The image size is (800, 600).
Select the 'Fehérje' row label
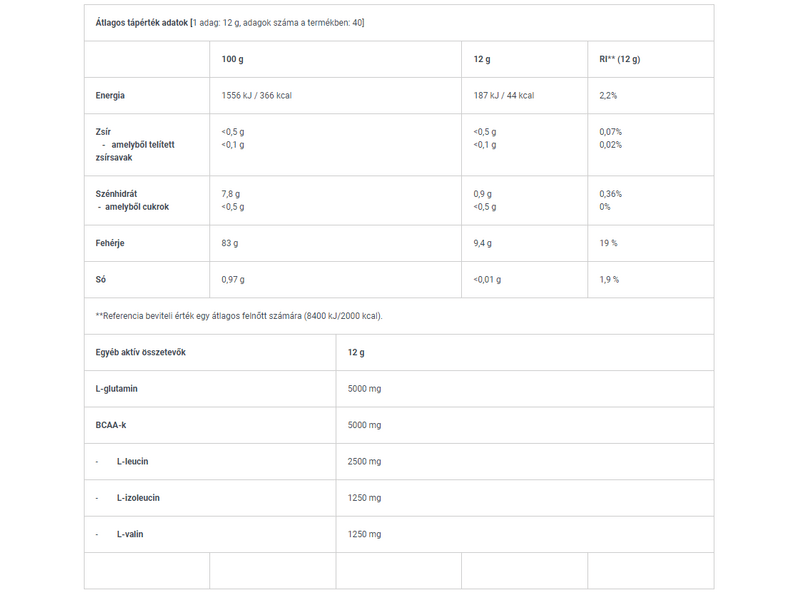[x=110, y=243]
